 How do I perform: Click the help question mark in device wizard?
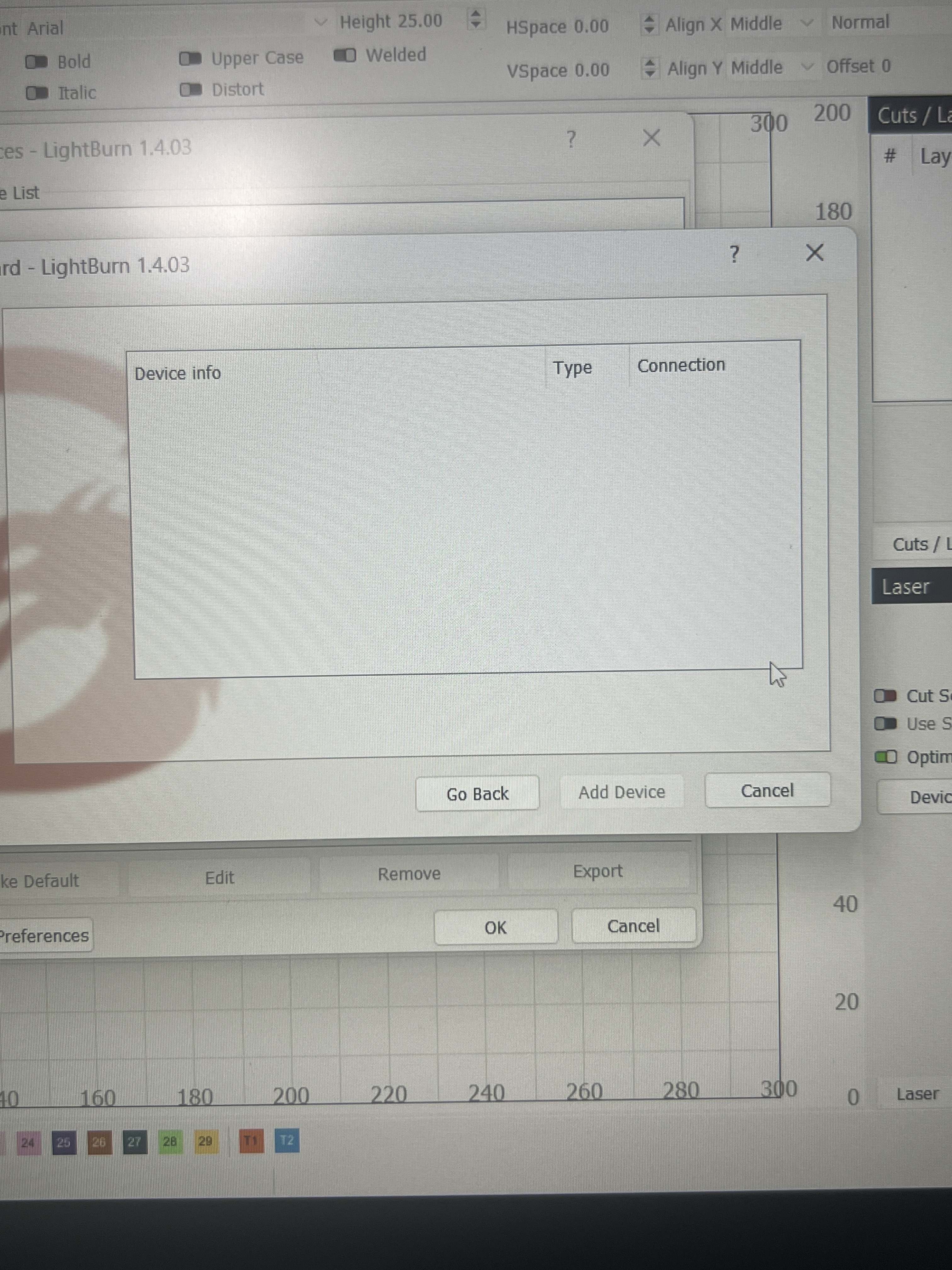click(x=734, y=254)
